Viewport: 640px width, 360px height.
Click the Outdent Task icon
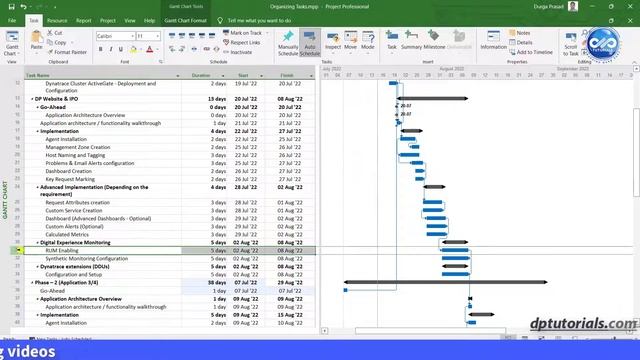(172, 49)
